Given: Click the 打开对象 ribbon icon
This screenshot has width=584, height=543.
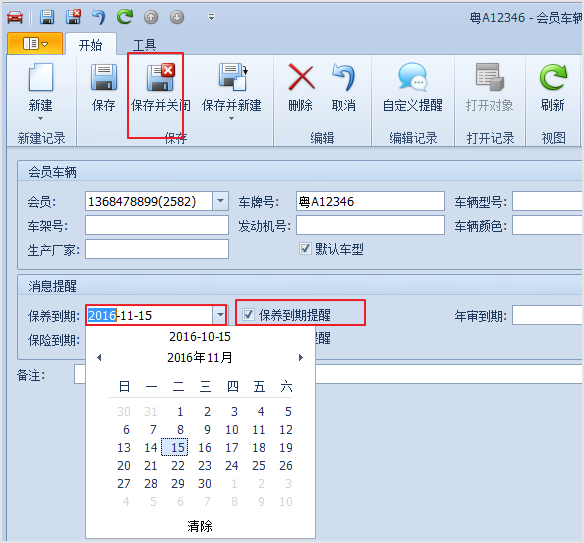Looking at the screenshot, I should click(x=489, y=77).
